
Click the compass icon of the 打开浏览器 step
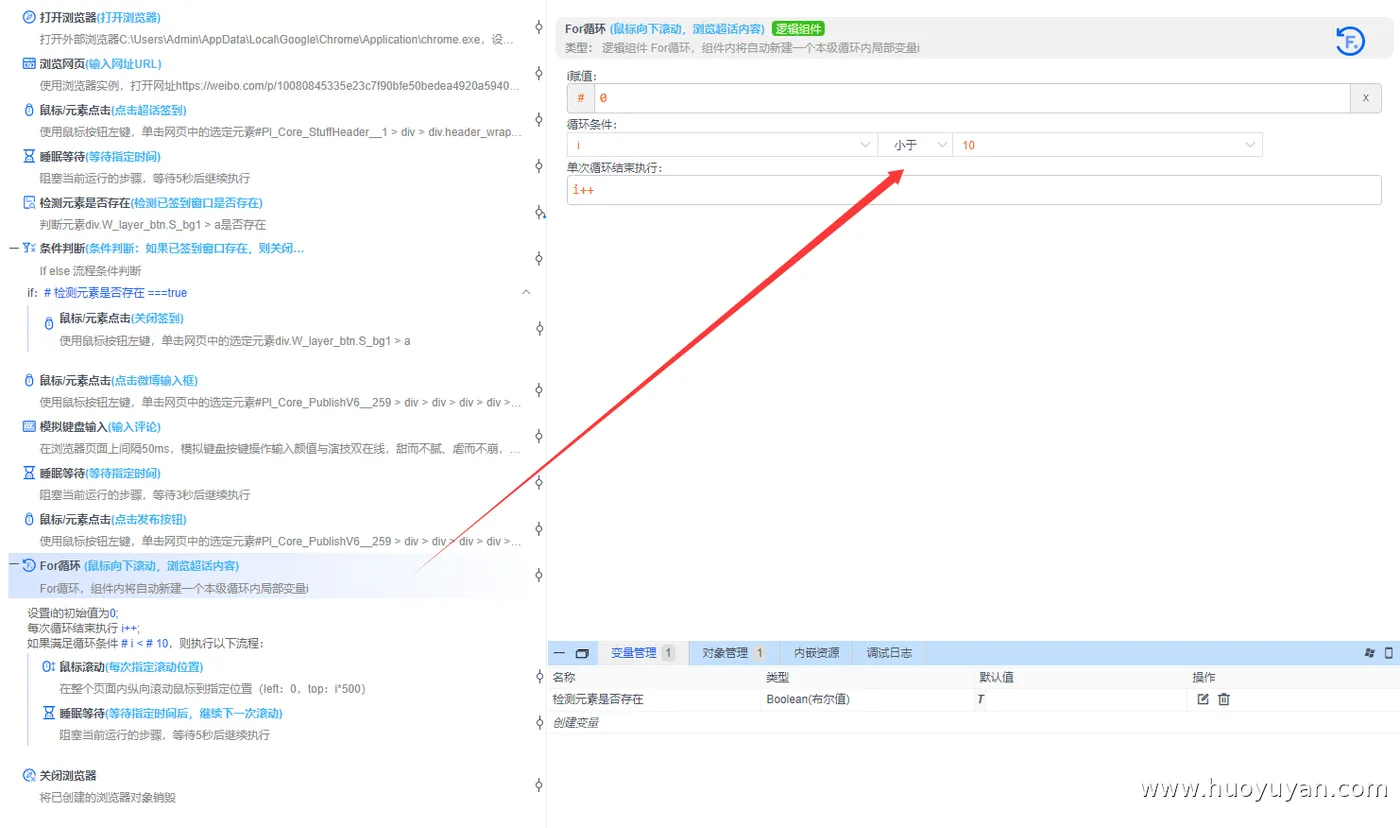(x=29, y=17)
